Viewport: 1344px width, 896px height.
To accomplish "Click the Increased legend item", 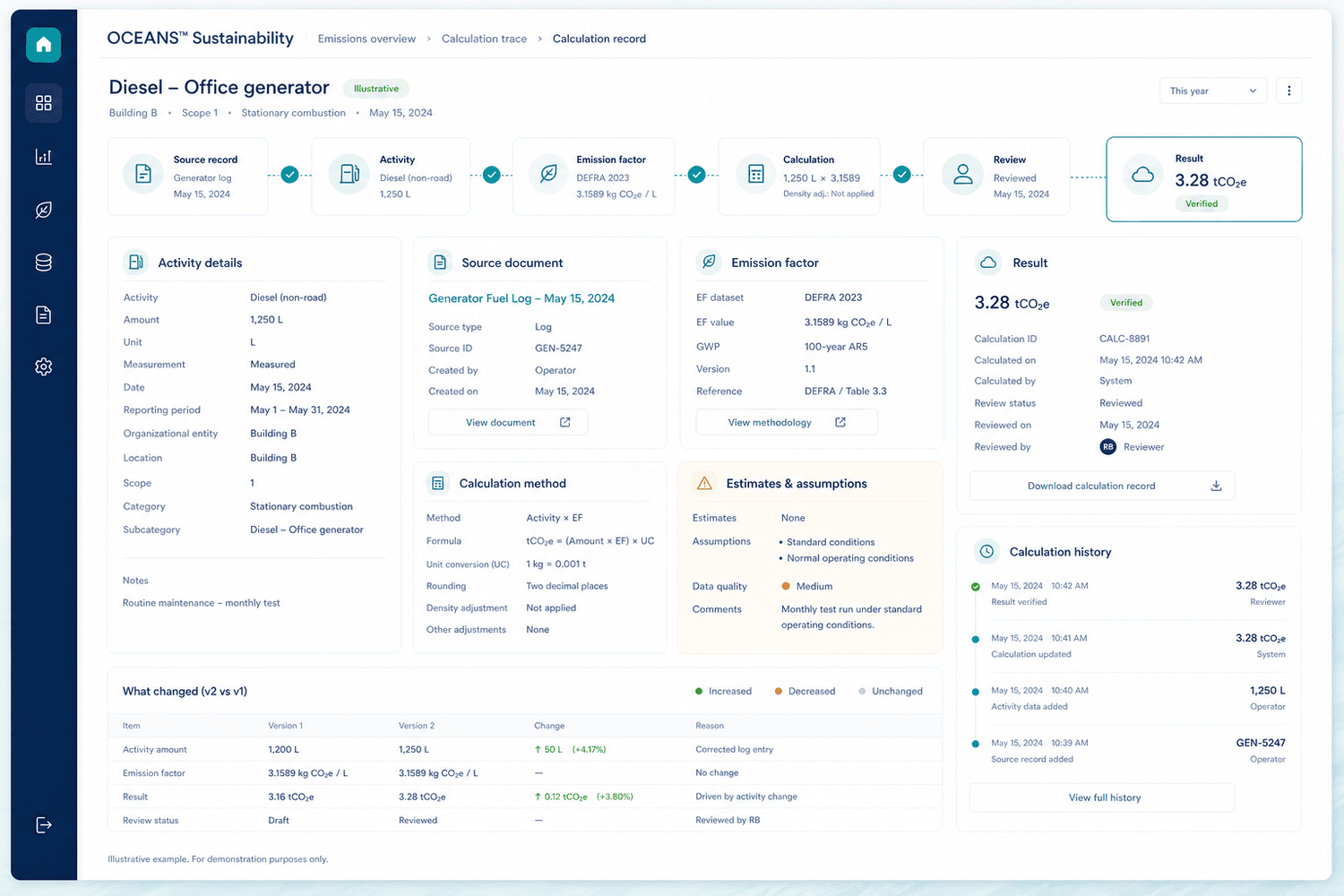I will tap(723, 691).
